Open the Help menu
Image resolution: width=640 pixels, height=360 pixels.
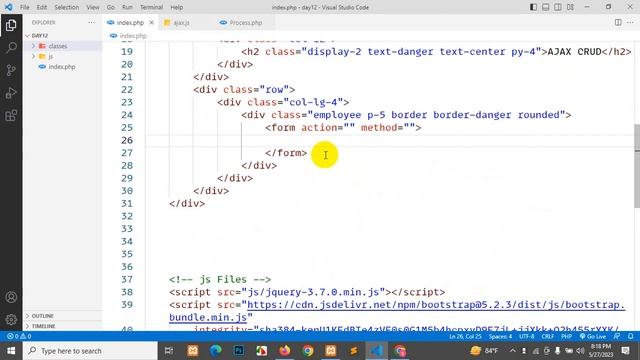[176, 7]
